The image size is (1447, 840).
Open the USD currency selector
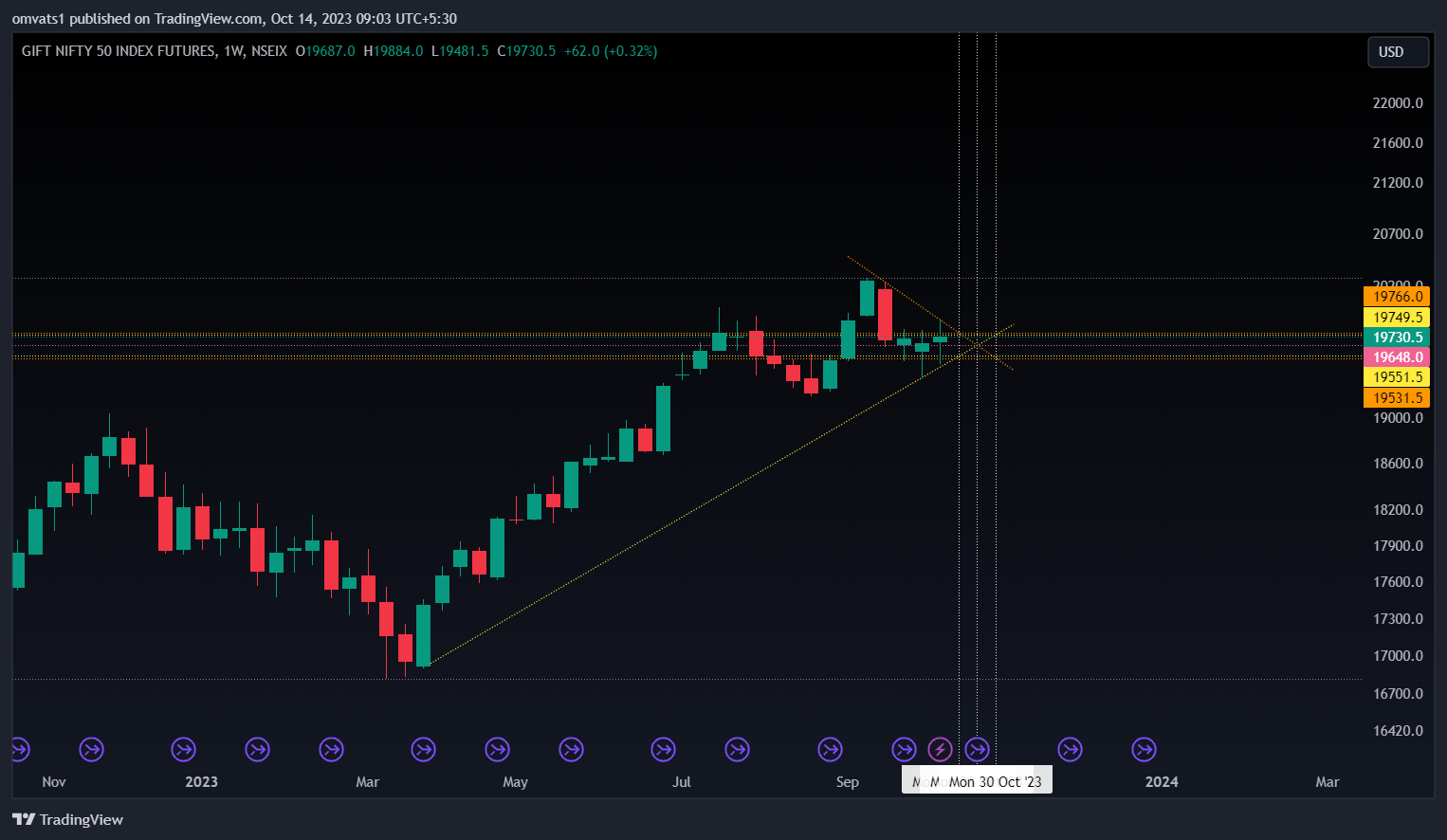point(1398,52)
